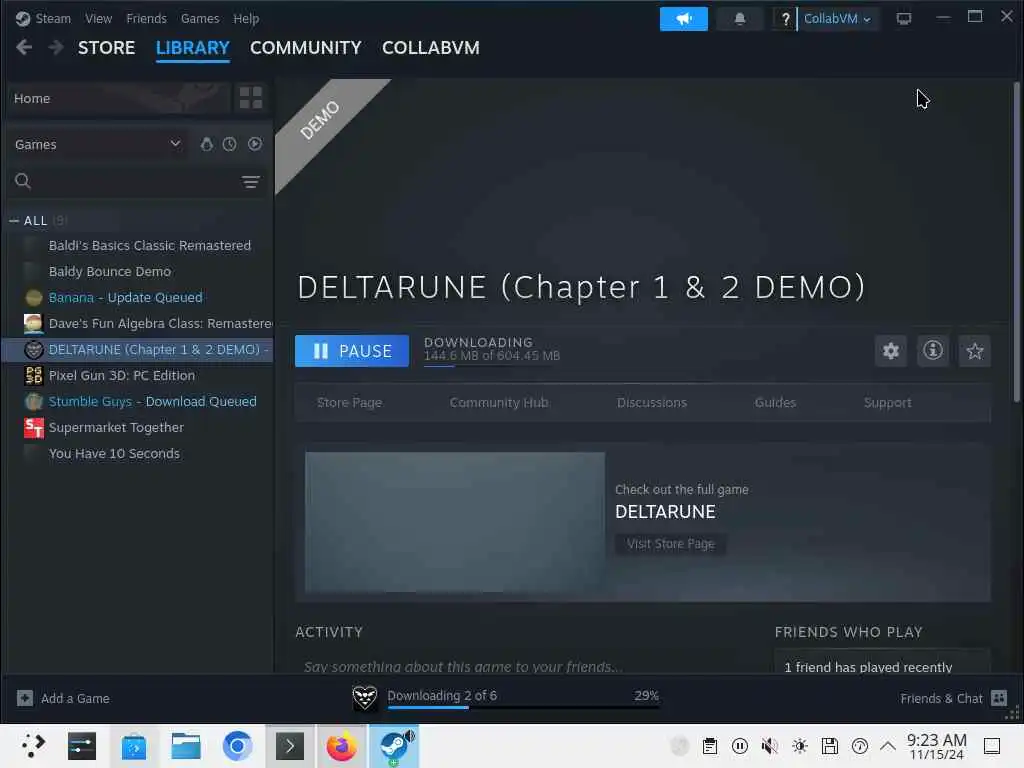This screenshot has height=768, width=1024.
Task: Unmute the audio volume tray icon
Action: [x=769, y=746]
